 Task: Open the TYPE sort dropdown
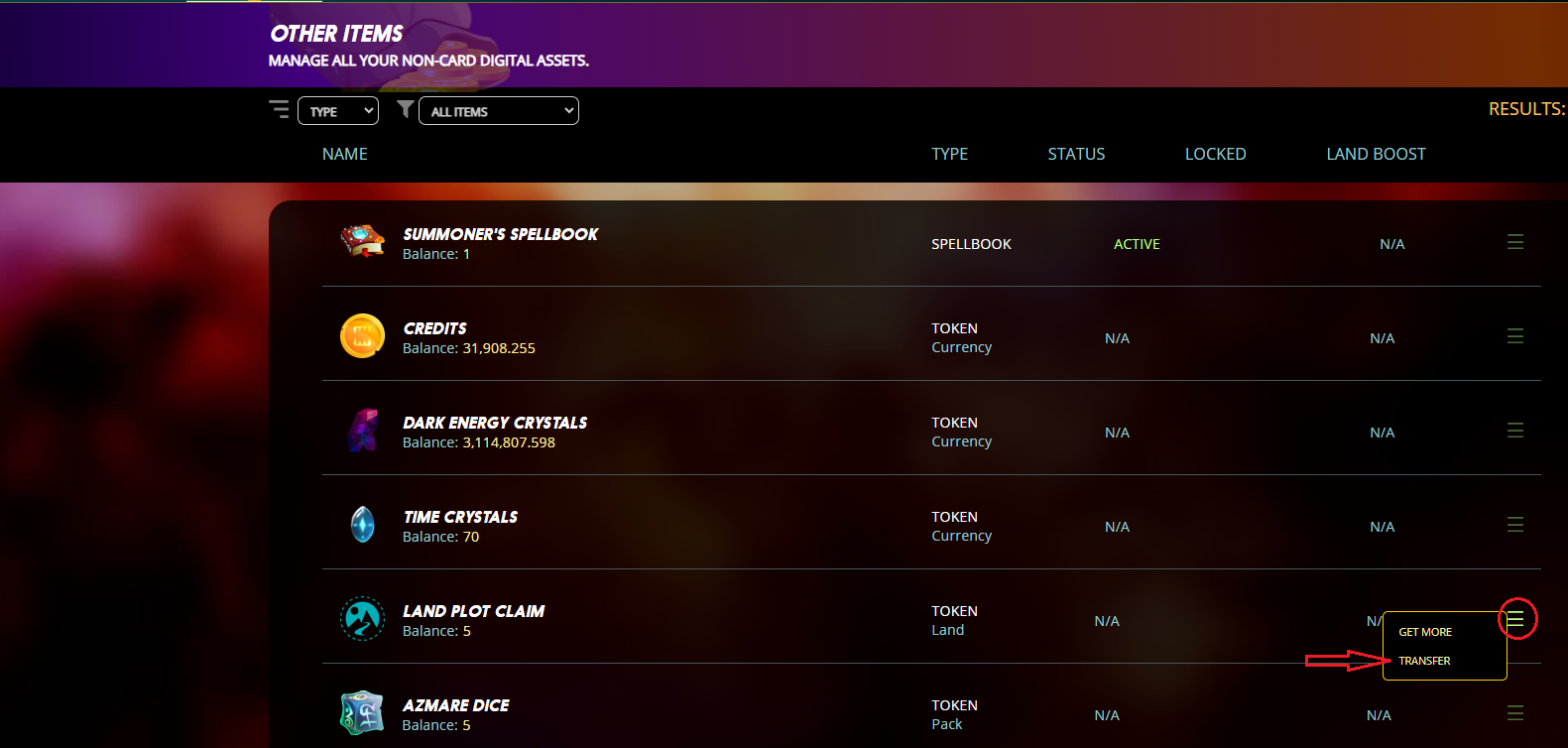tap(338, 111)
